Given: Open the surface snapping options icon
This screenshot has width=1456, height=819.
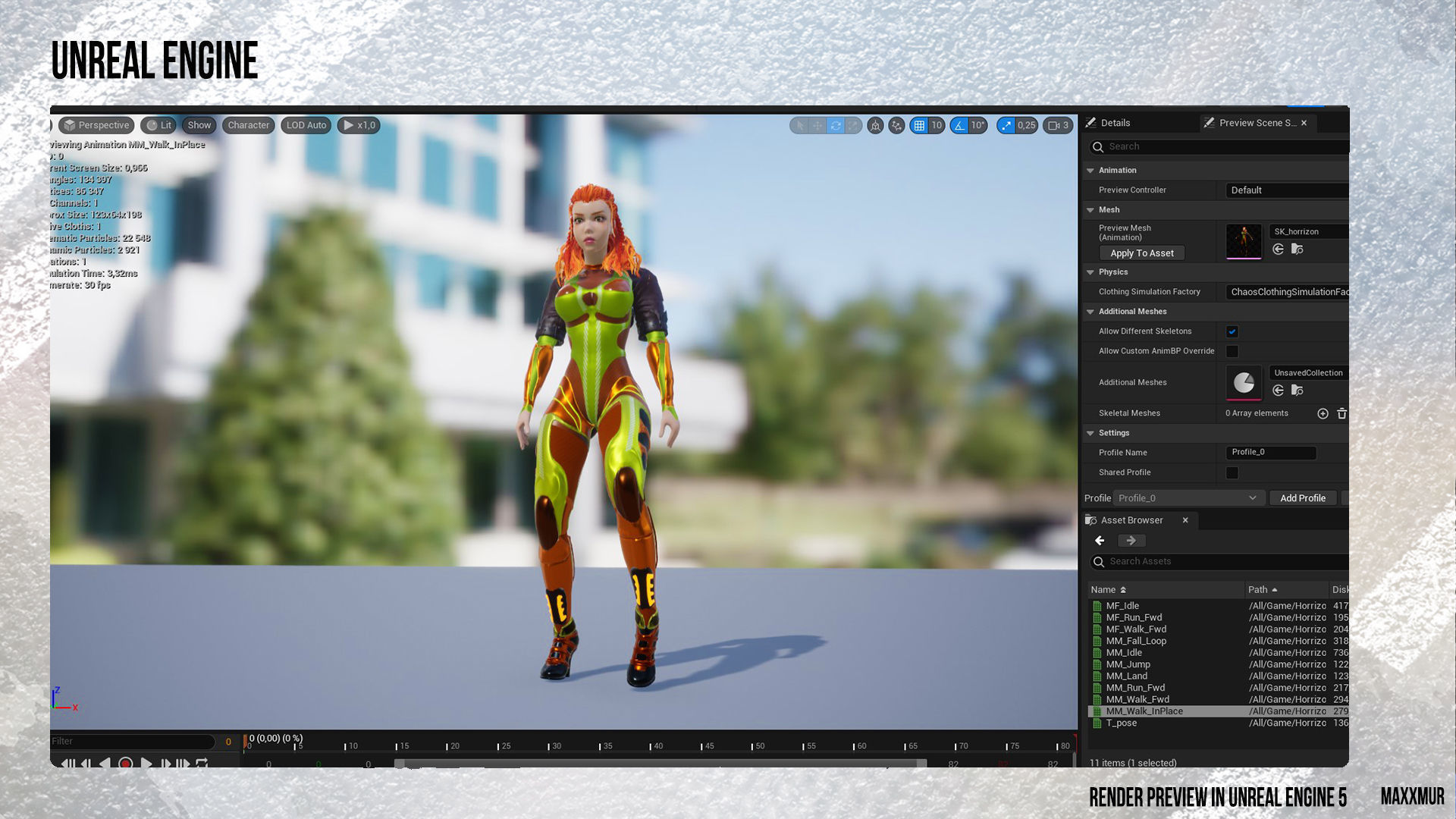Looking at the screenshot, I should coord(897,125).
